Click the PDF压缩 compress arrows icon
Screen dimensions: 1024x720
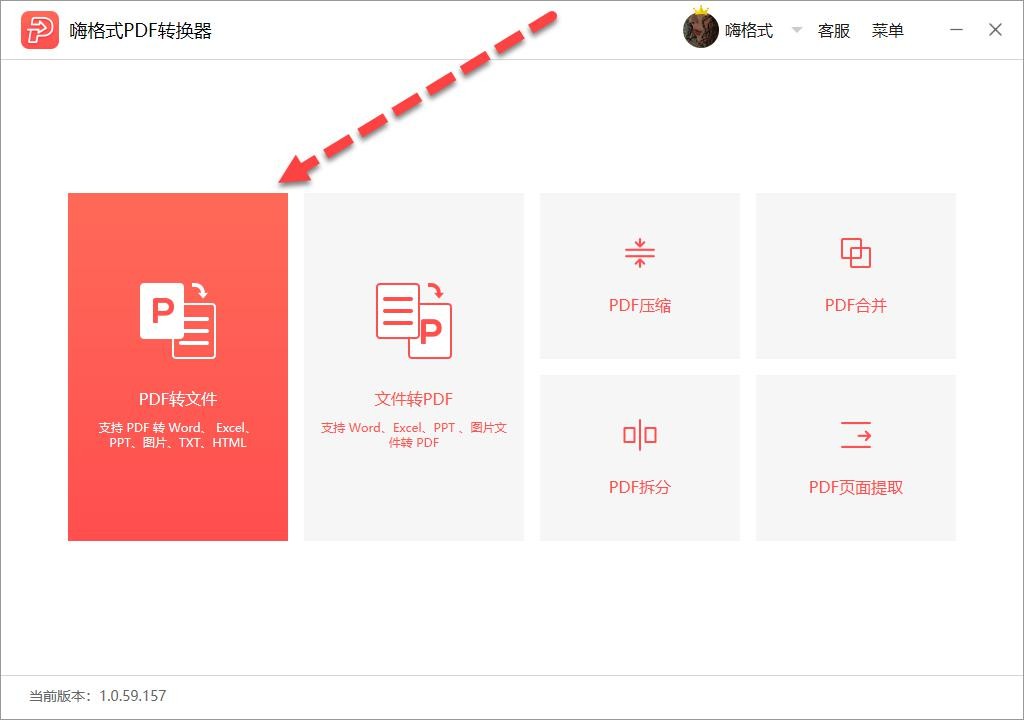[x=640, y=253]
